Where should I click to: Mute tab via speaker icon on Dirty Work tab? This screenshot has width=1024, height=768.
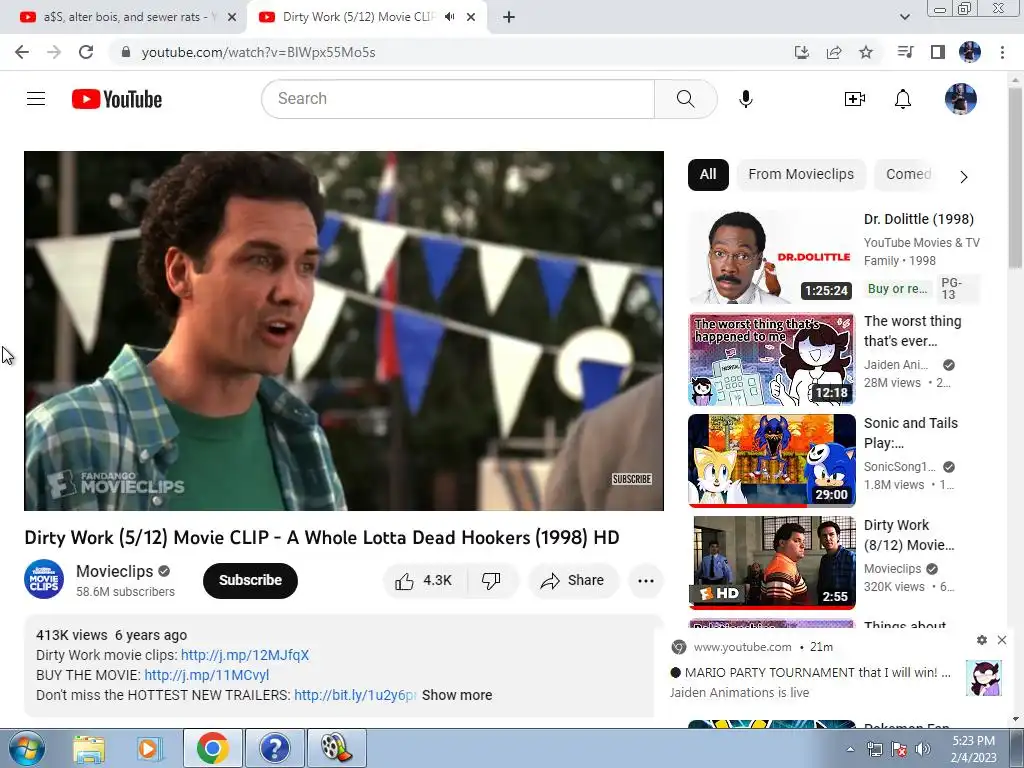click(449, 17)
